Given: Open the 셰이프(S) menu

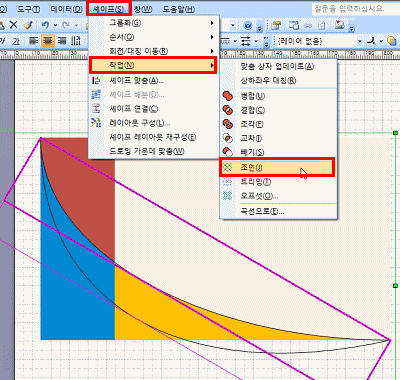Looking at the screenshot, I should tap(109, 9).
